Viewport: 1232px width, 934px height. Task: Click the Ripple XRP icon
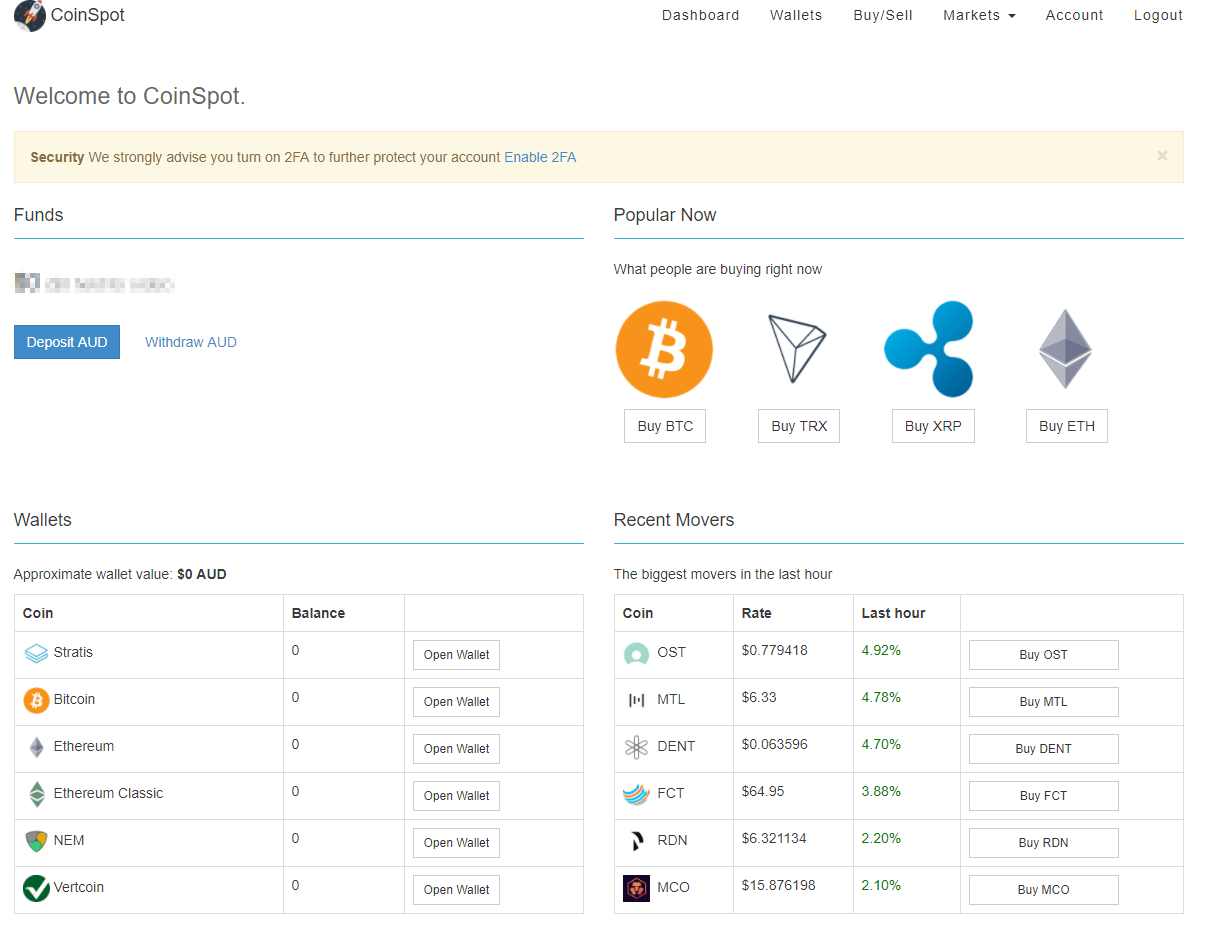[930, 349]
